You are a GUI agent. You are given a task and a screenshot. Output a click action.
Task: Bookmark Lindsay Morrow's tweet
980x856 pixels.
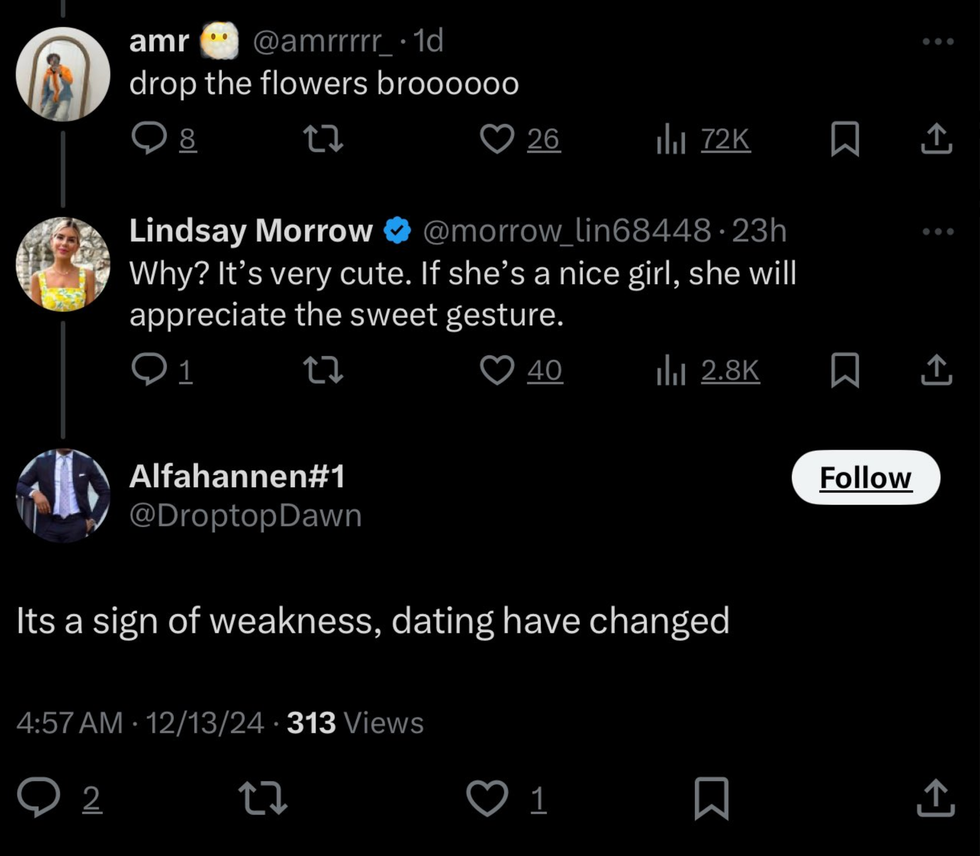(845, 371)
